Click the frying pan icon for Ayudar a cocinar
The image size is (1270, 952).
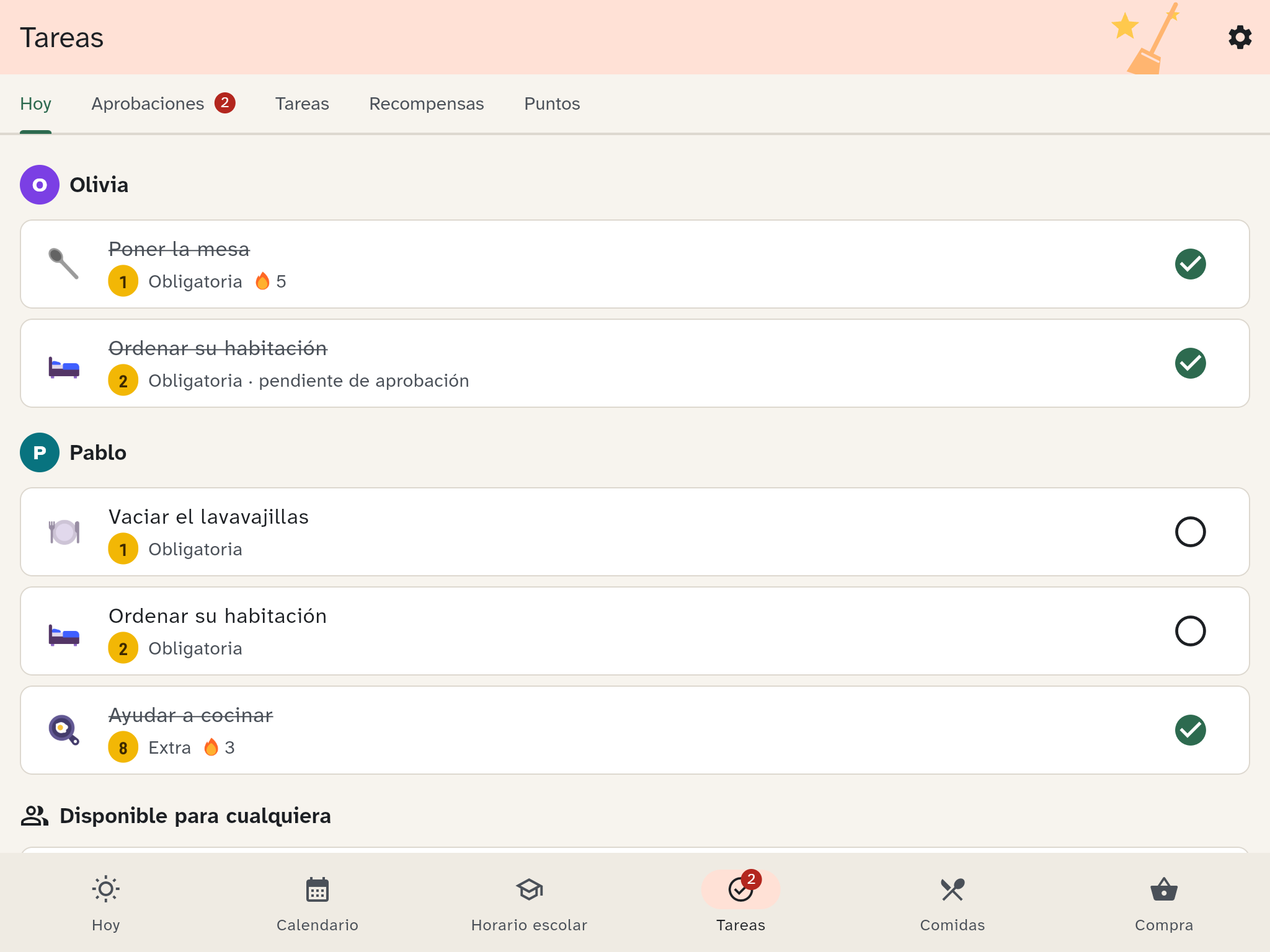pos(64,729)
